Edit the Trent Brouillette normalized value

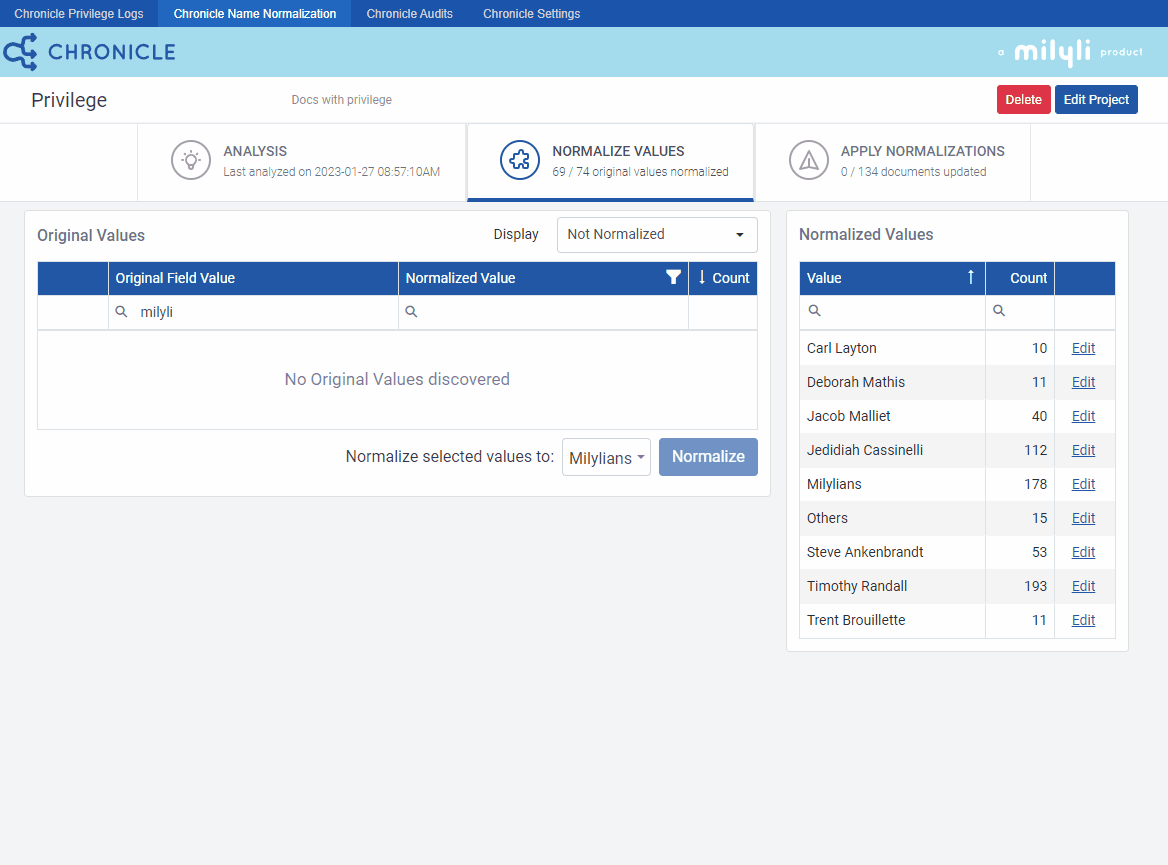[1083, 620]
